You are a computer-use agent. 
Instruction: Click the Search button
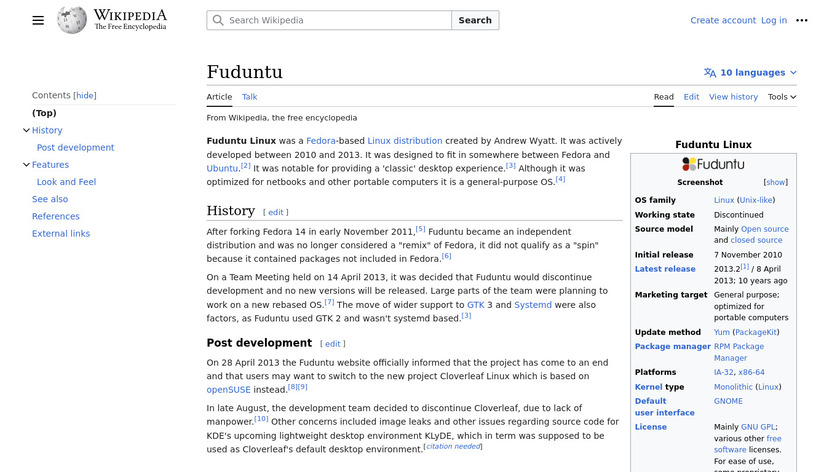click(x=475, y=20)
